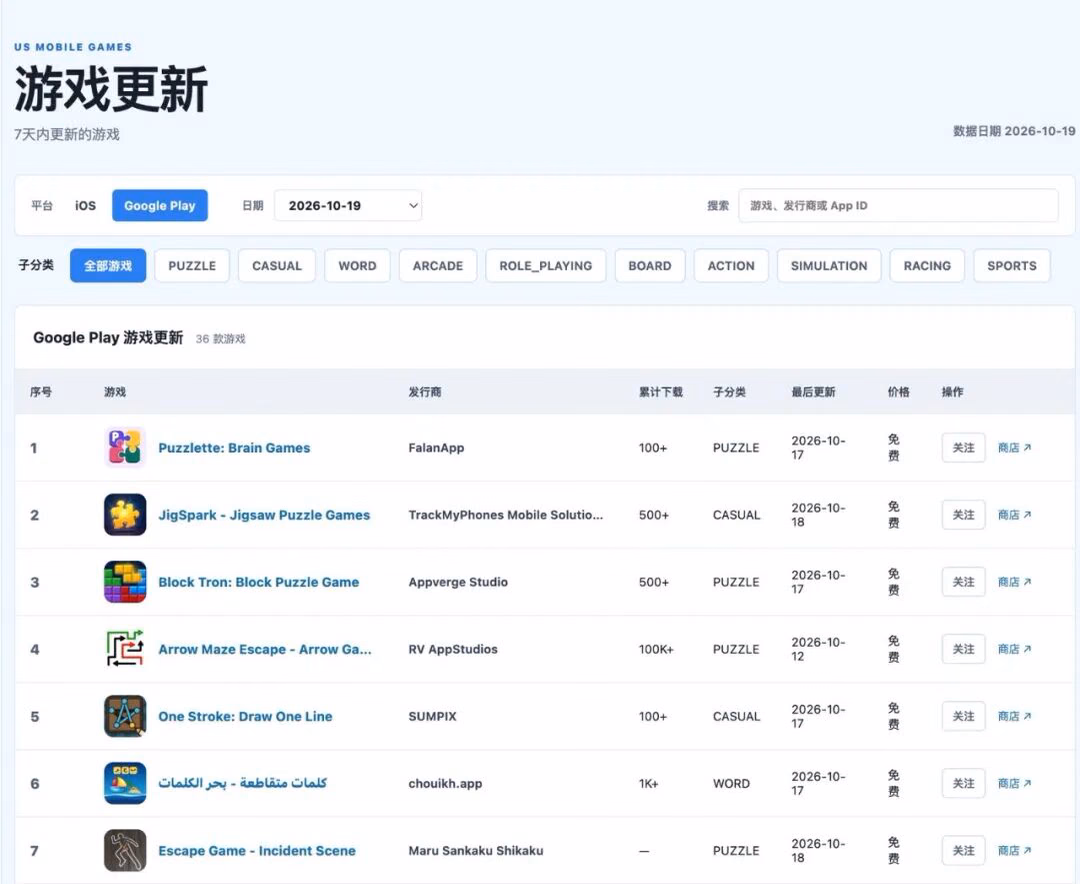Follow One Stroke with its 关注 button
Viewport: 1080px width, 884px height.
pyautogui.click(x=963, y=717)
